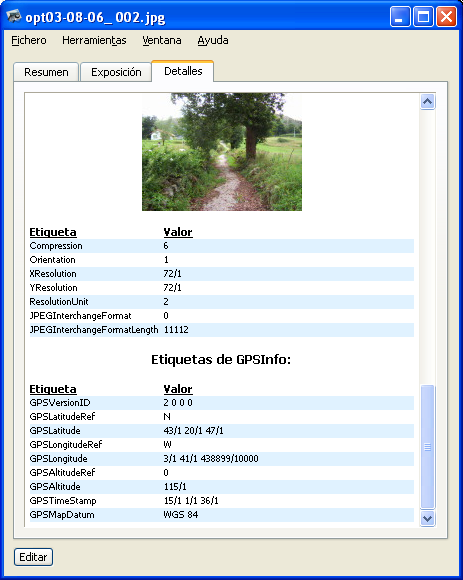This screenshot has height=580, width=463.
Task: Click the GPSLatitude value 43/1 20/1 47/1
Action: (193, 431)
